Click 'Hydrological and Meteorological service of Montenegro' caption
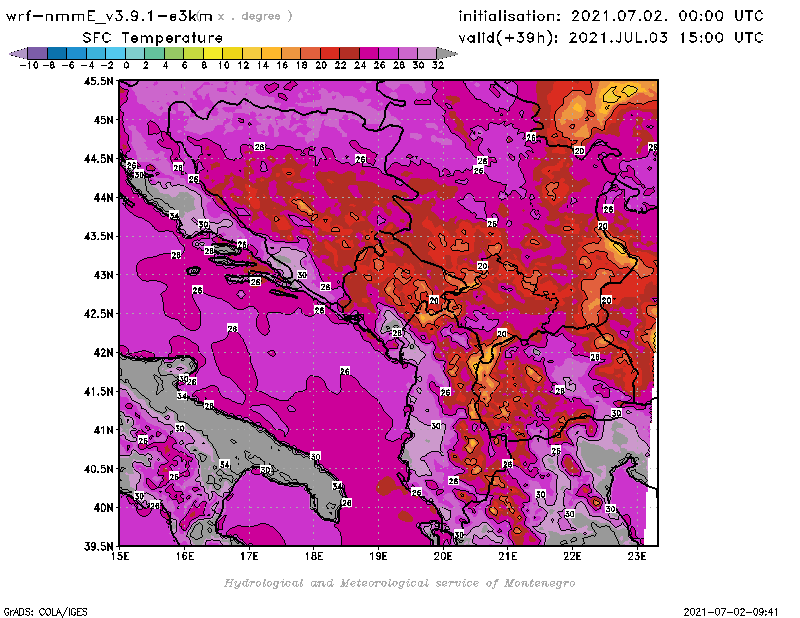Viewport: 800px width, 618px height. [x=399, y=583]
